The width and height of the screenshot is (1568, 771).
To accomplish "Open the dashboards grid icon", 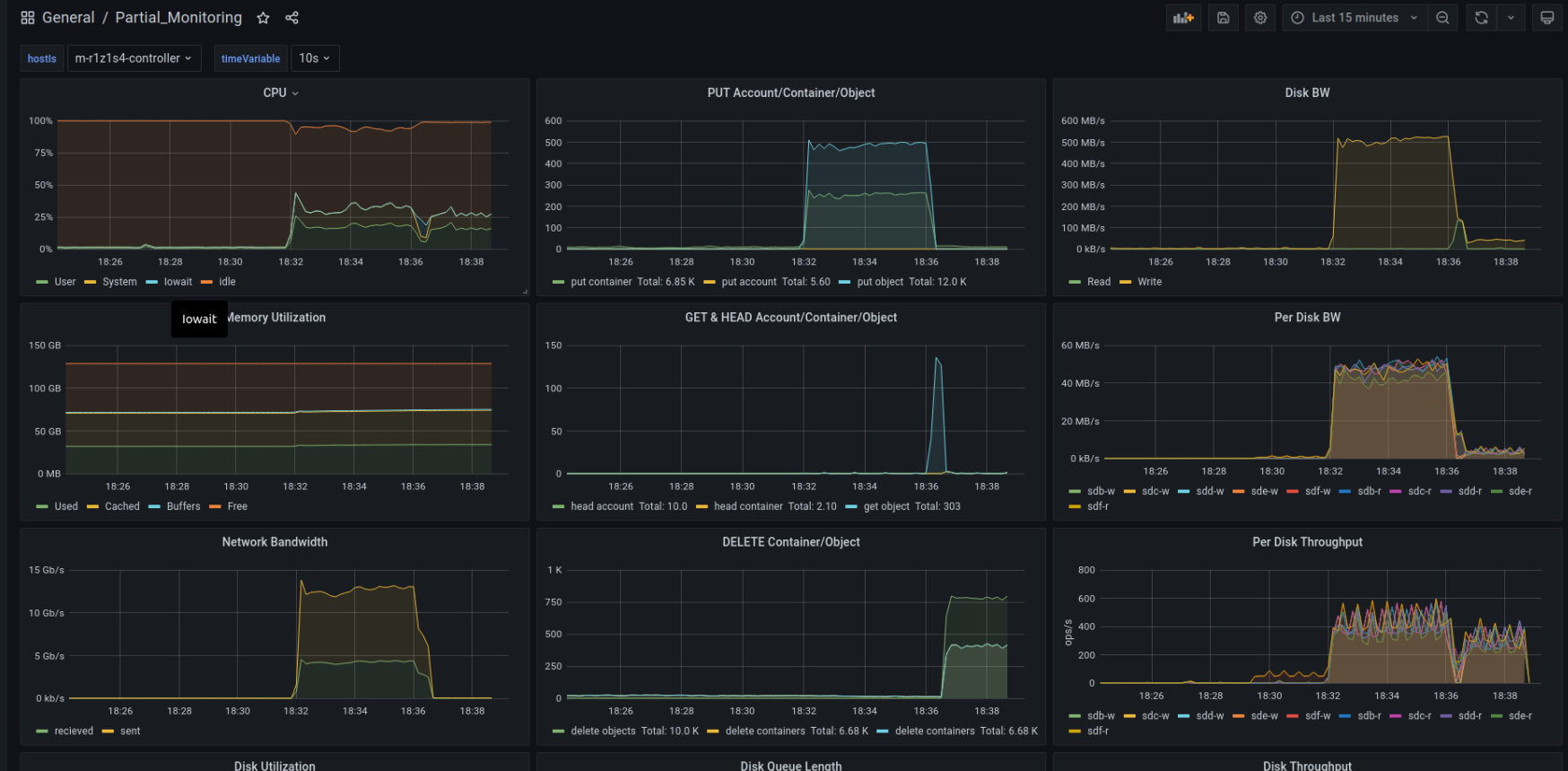I will (x=28, y=18).
